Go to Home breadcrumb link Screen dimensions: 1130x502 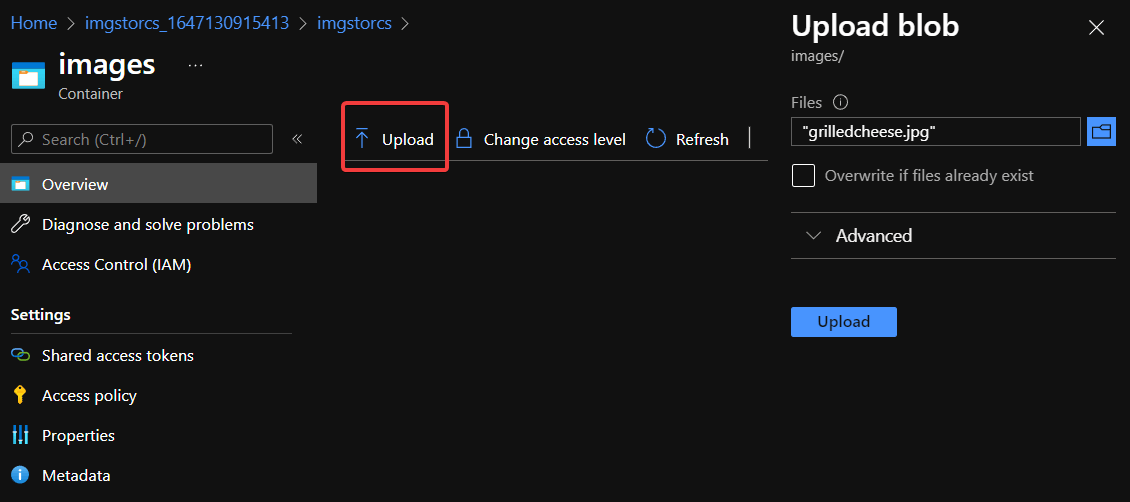tap(34, 22)
